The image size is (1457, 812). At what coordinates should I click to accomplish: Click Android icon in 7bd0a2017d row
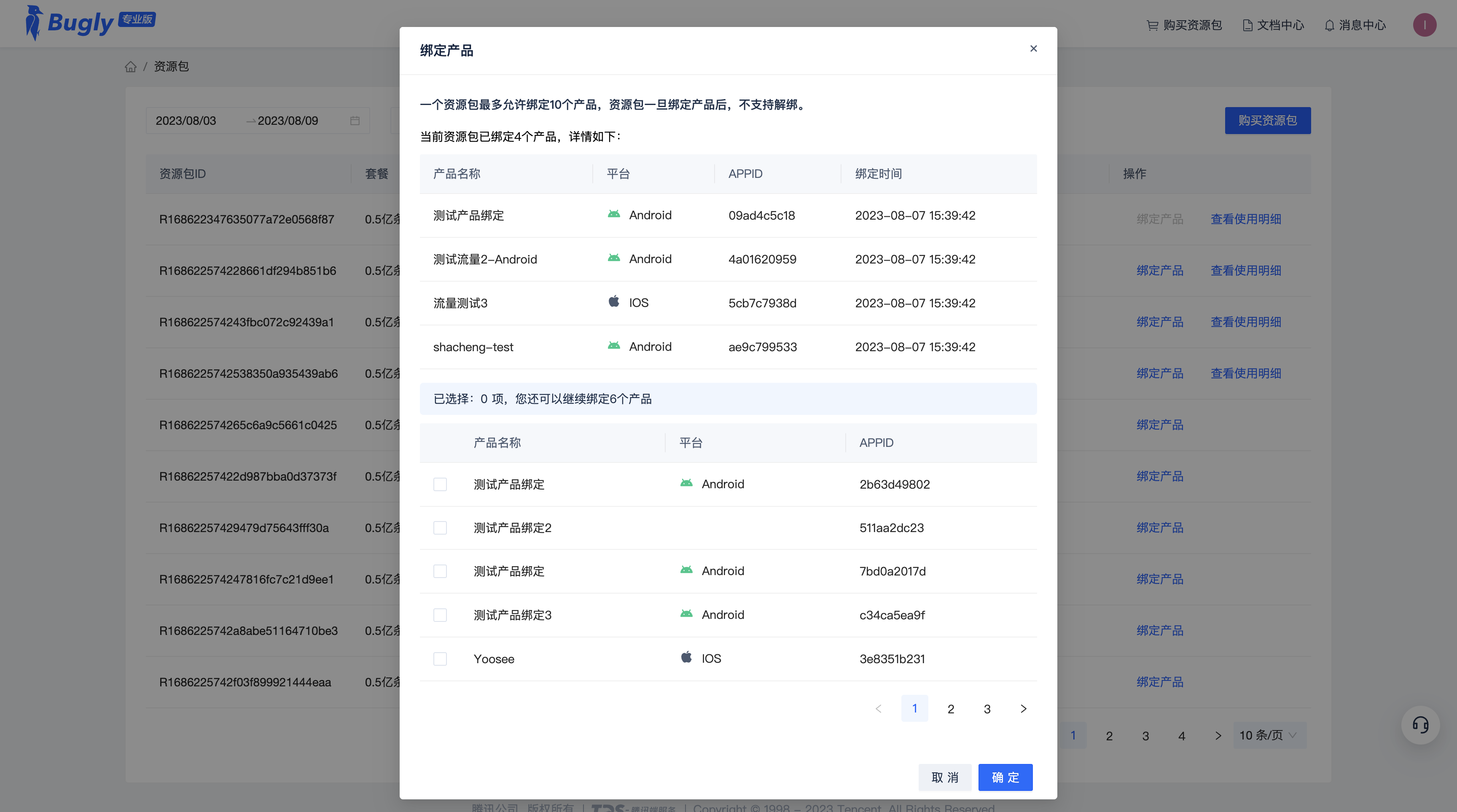tap(686, 570)
